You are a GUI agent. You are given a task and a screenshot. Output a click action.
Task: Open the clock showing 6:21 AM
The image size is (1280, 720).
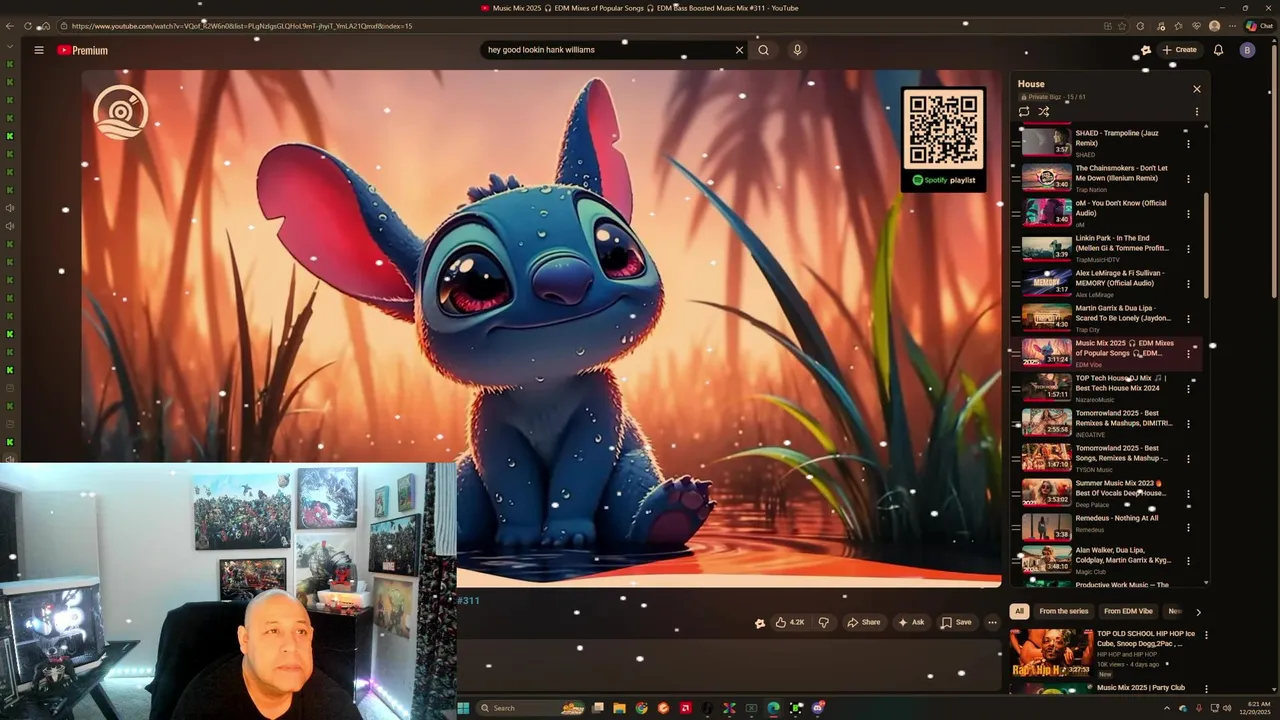1256,708
